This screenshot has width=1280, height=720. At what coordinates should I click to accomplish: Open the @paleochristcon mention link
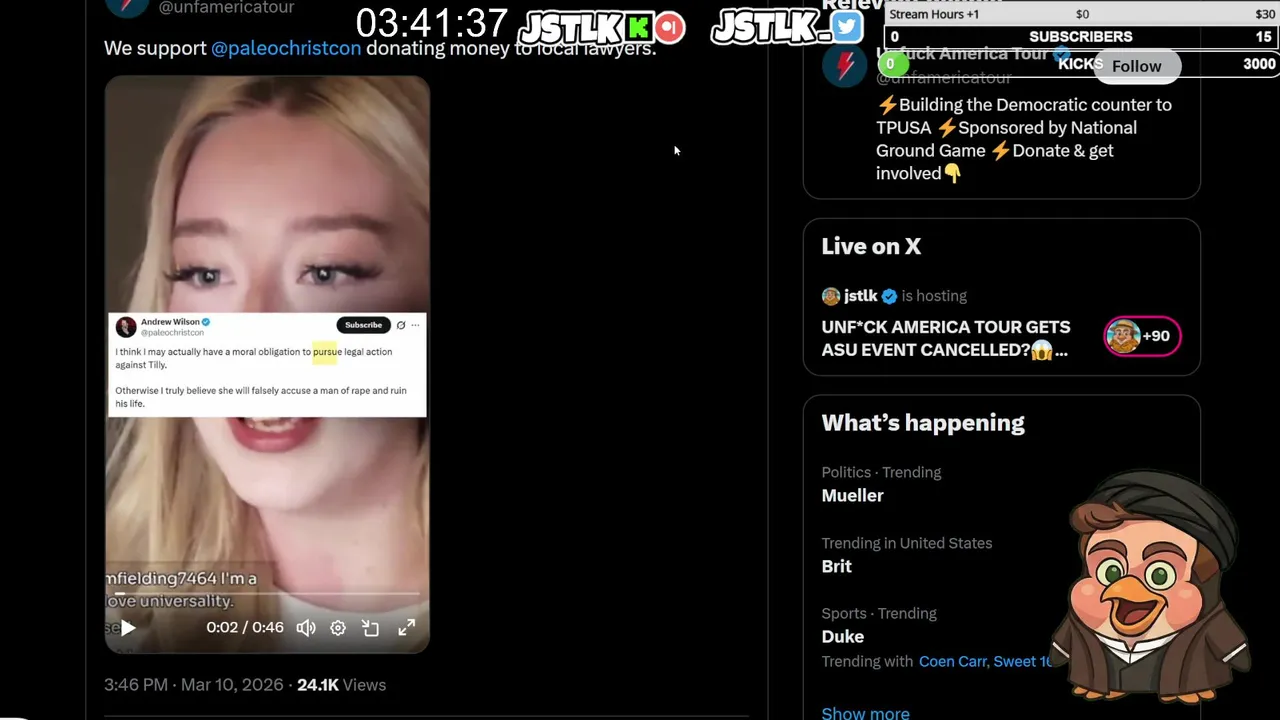pos(286,48)
